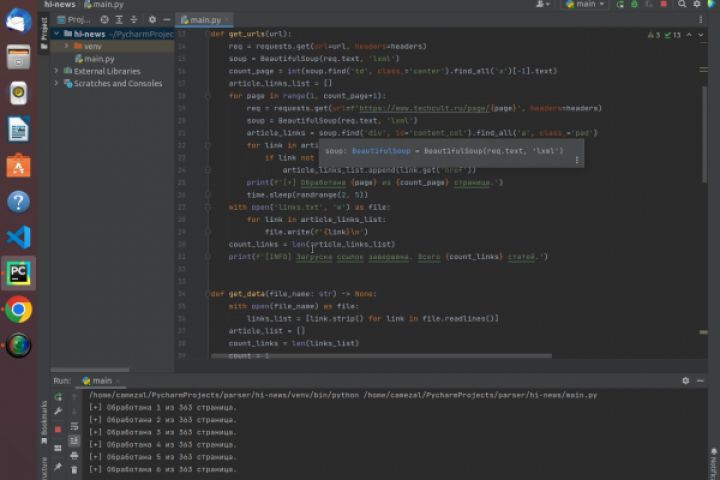
Task: Go to the next highlighted error with the down arrow
Action: pyautogui.click(x=701, y=35)
